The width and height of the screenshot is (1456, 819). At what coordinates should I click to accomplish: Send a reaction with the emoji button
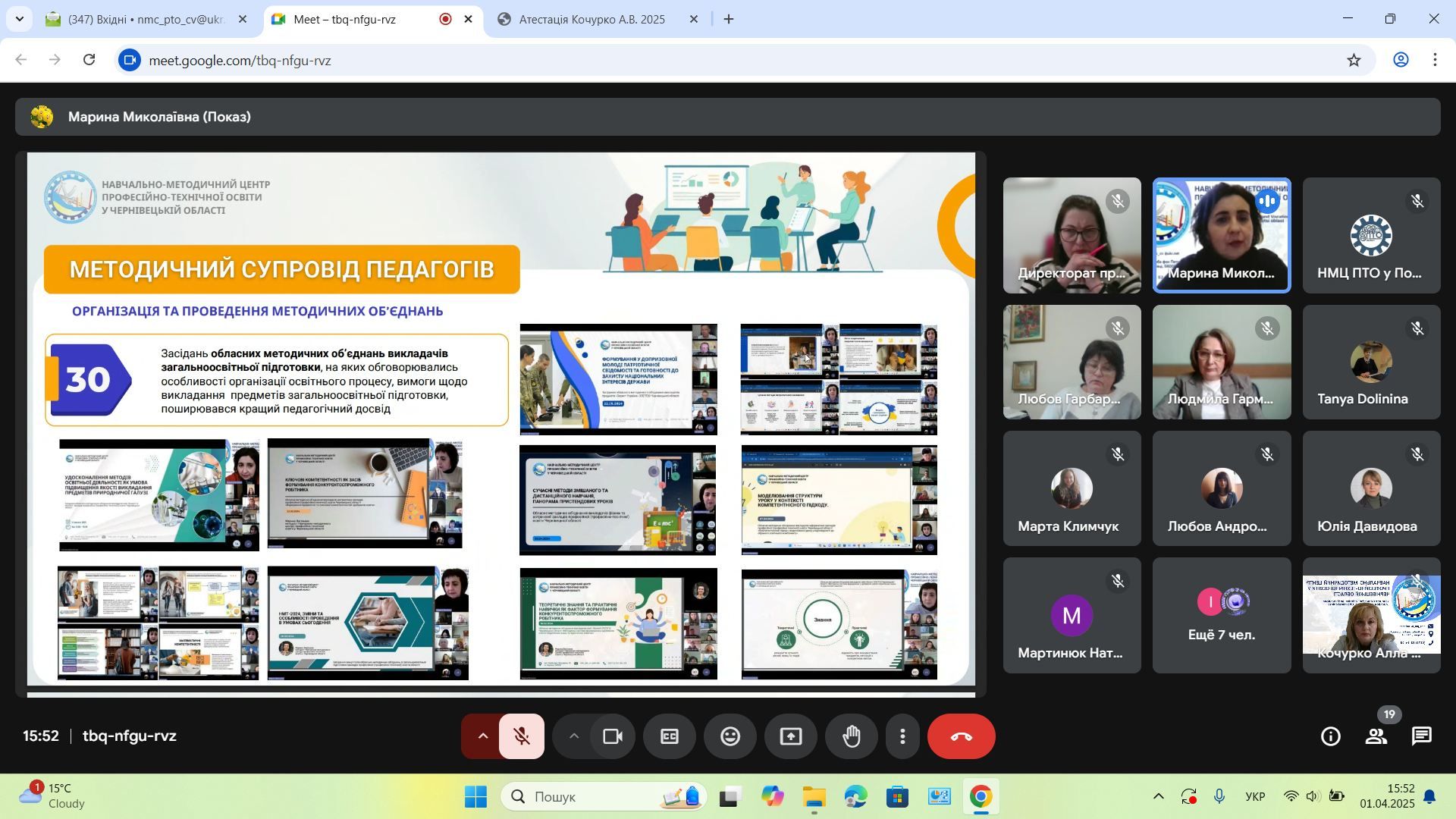(x=730, y=736)
